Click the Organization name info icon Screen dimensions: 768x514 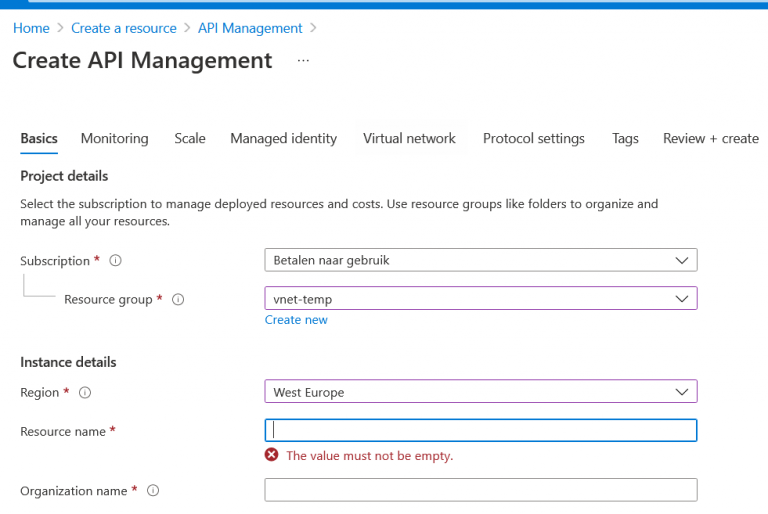coord(153,491)
